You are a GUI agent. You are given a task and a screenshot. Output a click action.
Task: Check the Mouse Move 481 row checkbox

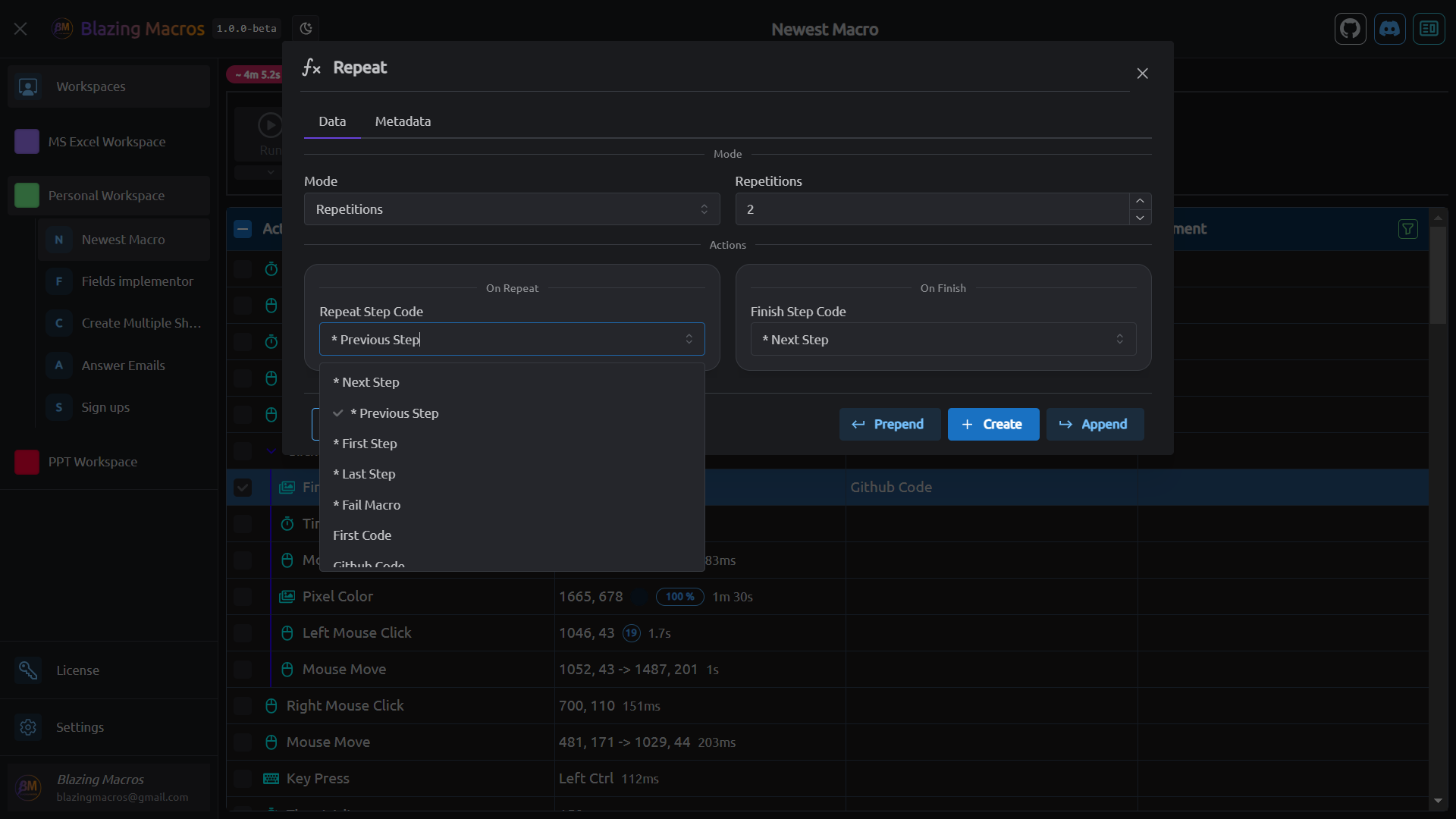click(243, 742)
